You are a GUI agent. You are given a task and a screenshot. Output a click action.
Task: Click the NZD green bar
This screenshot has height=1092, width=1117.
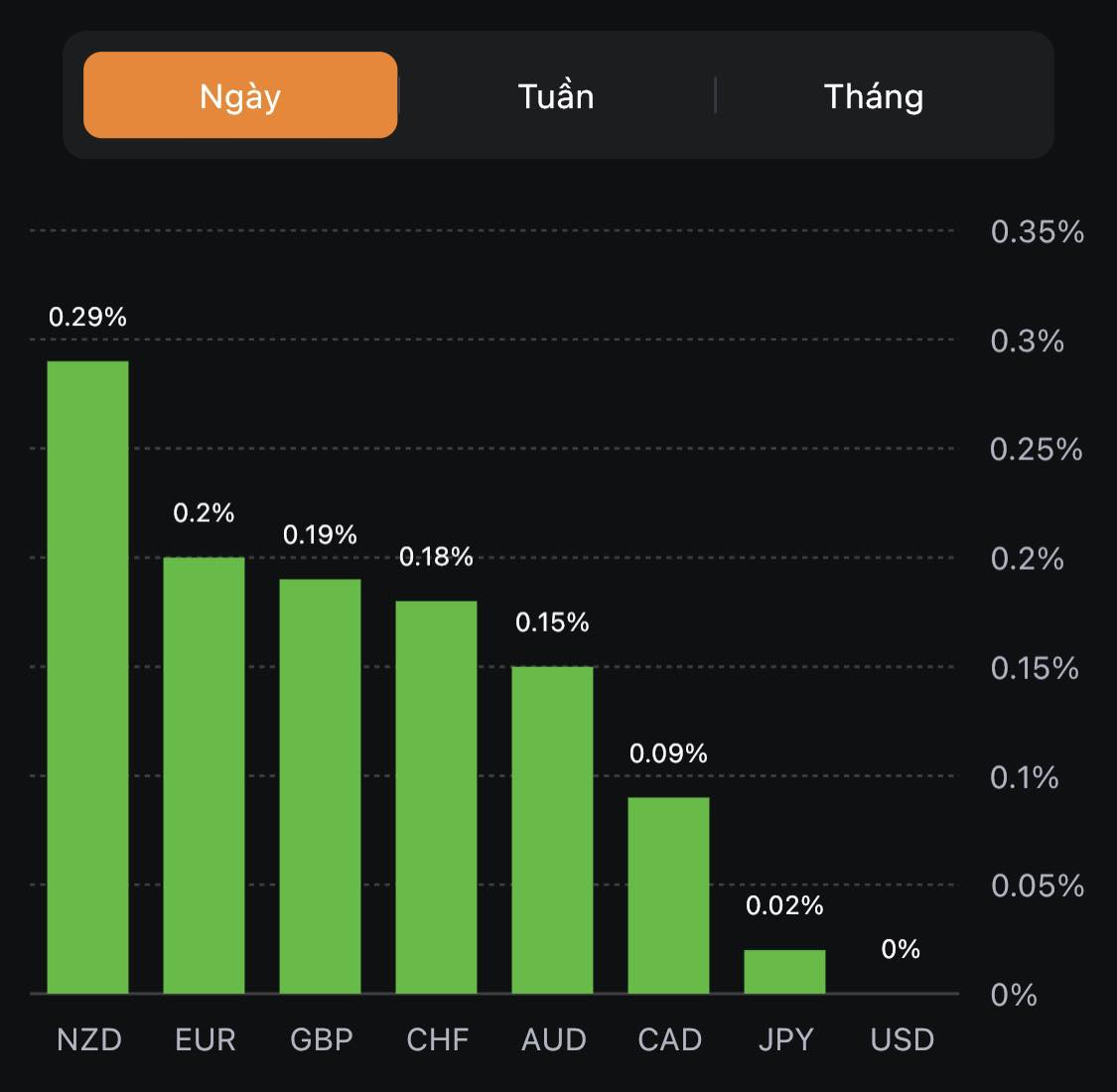point(88,675)
